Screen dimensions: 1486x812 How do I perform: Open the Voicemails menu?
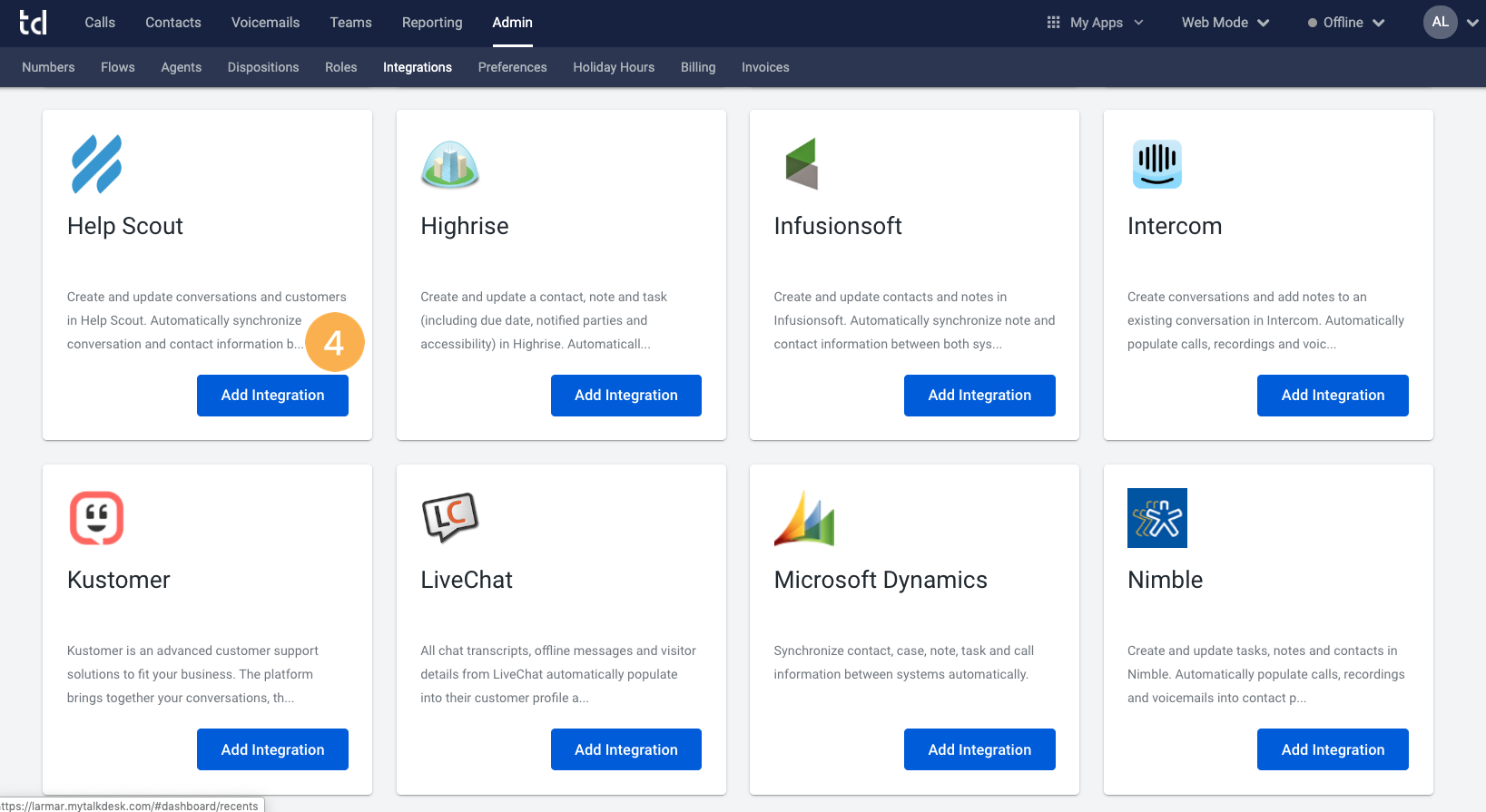[265, 23]
